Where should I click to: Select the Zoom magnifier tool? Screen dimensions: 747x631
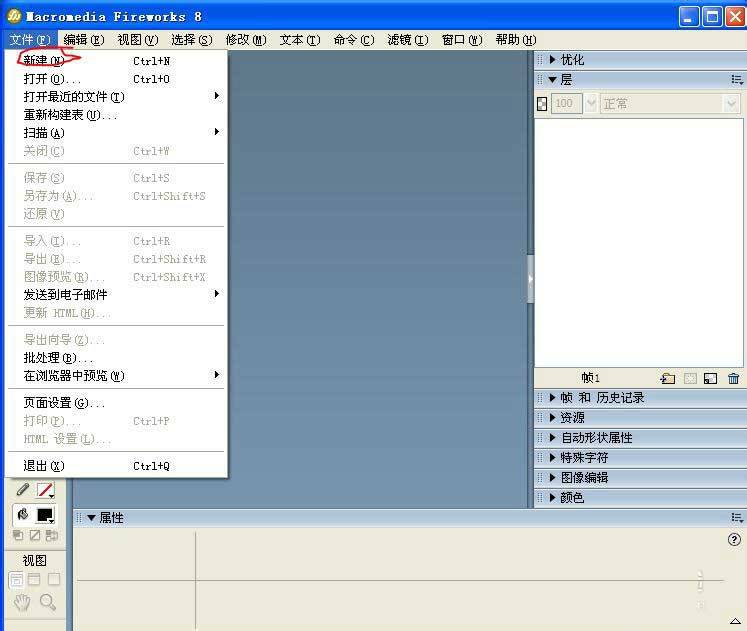[47, 602]
